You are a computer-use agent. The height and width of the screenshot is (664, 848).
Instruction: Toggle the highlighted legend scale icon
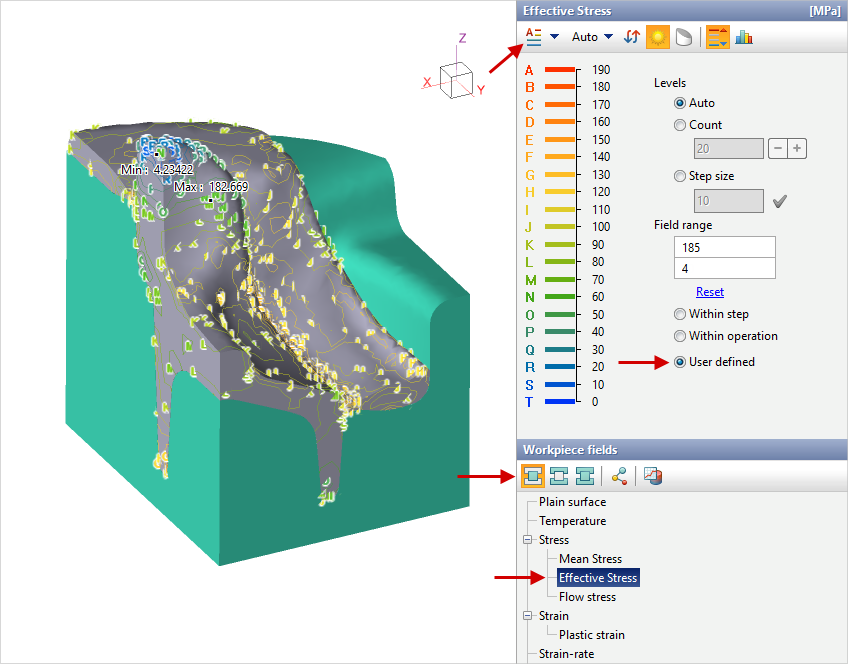[718, 36]
